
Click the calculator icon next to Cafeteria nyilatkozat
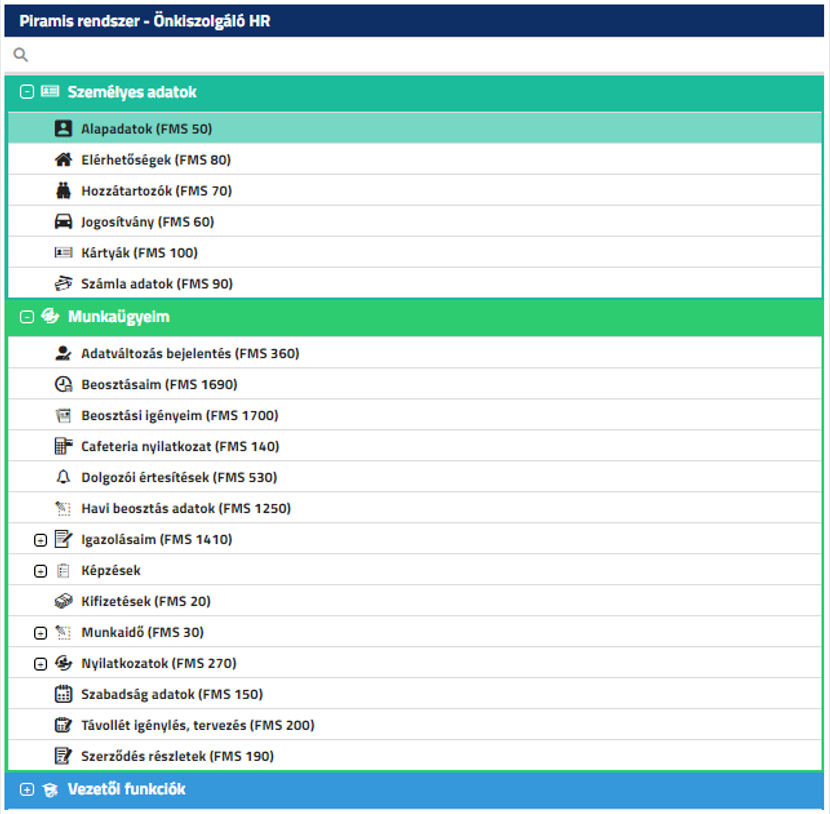(63, 446)
